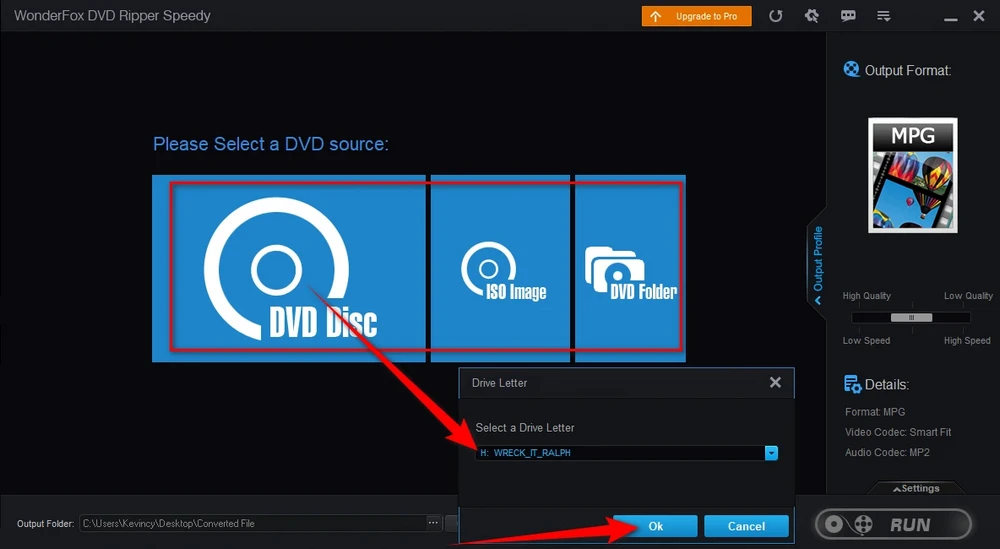Close the WonderFox DVD Ripper window
1000x549 pixels.
click(x=979, y=16)
